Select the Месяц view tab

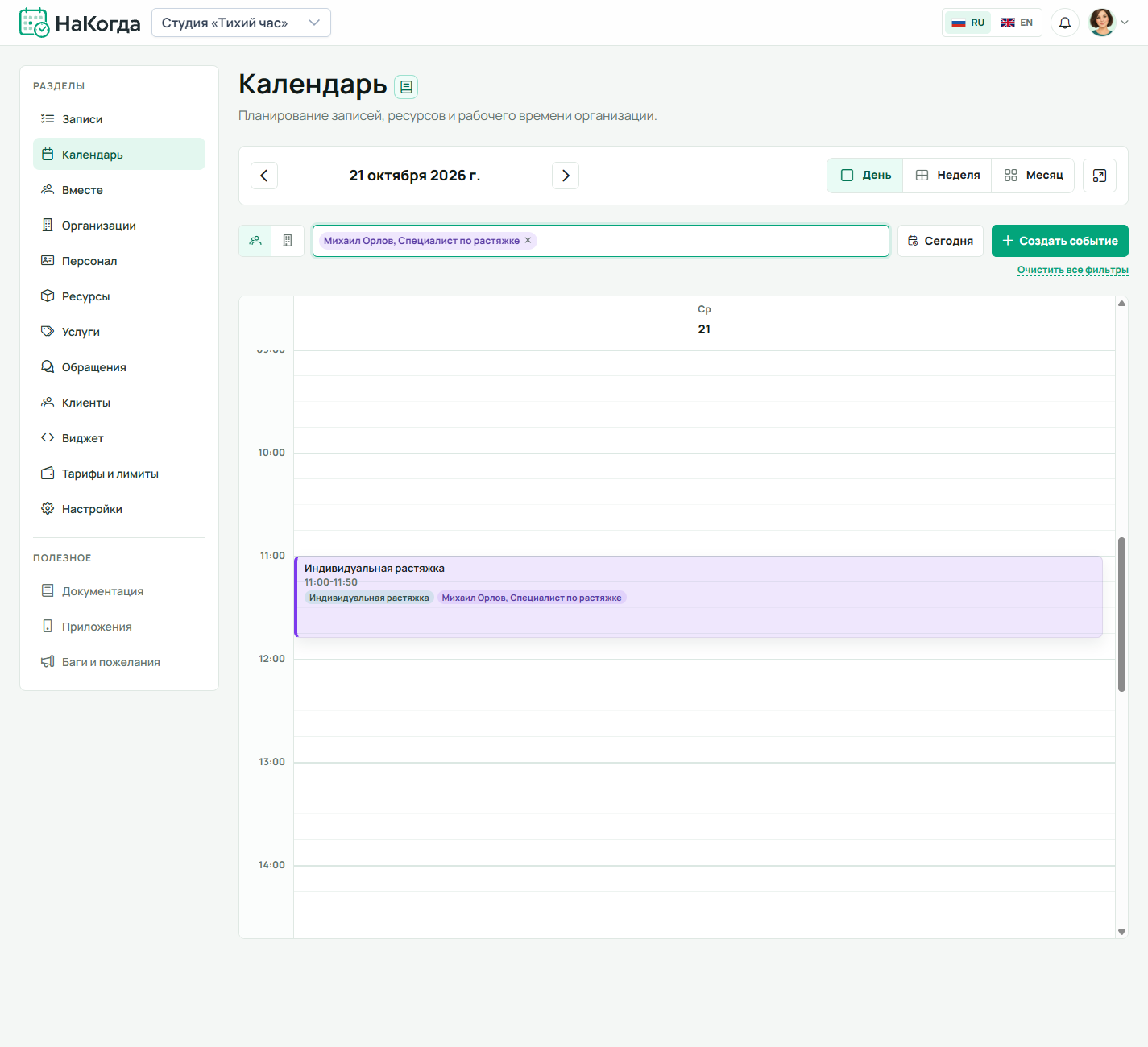click(1034, 175)
